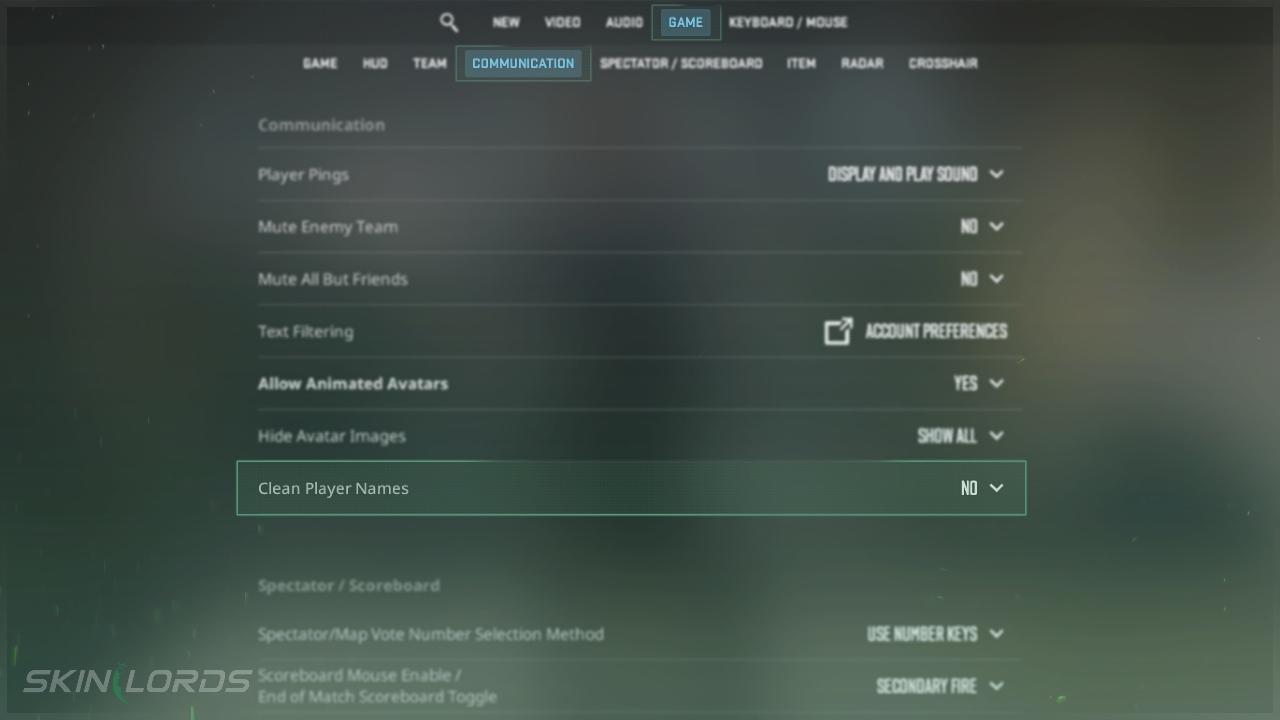Click the Text Filtering label
The width and height of the screenshot is (1280, 720).
tap(306, 332)
